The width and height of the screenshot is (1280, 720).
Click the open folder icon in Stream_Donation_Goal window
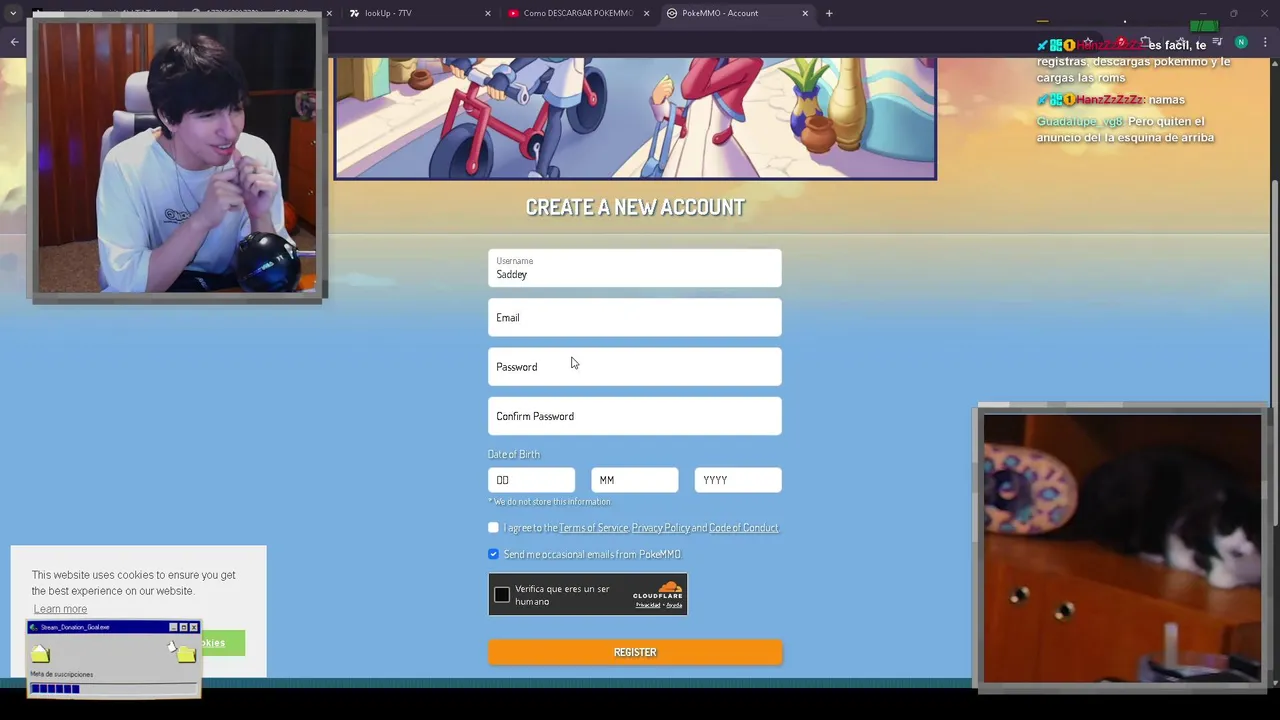click(x=41, y=653)
